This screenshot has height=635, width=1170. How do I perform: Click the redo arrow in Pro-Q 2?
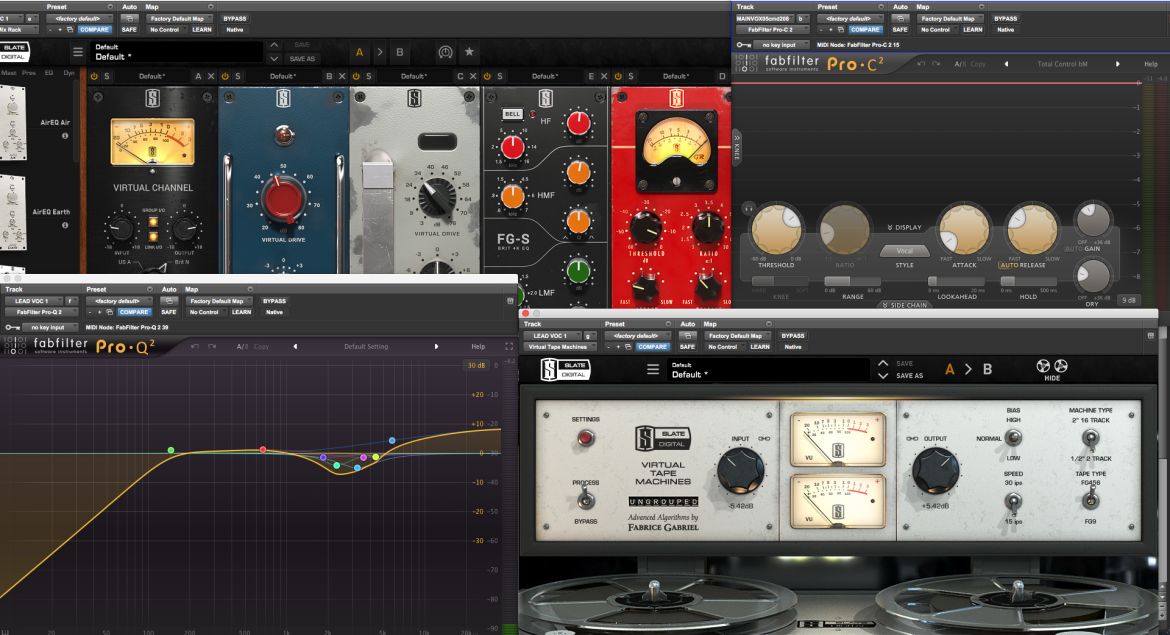[x=212, y=346]
